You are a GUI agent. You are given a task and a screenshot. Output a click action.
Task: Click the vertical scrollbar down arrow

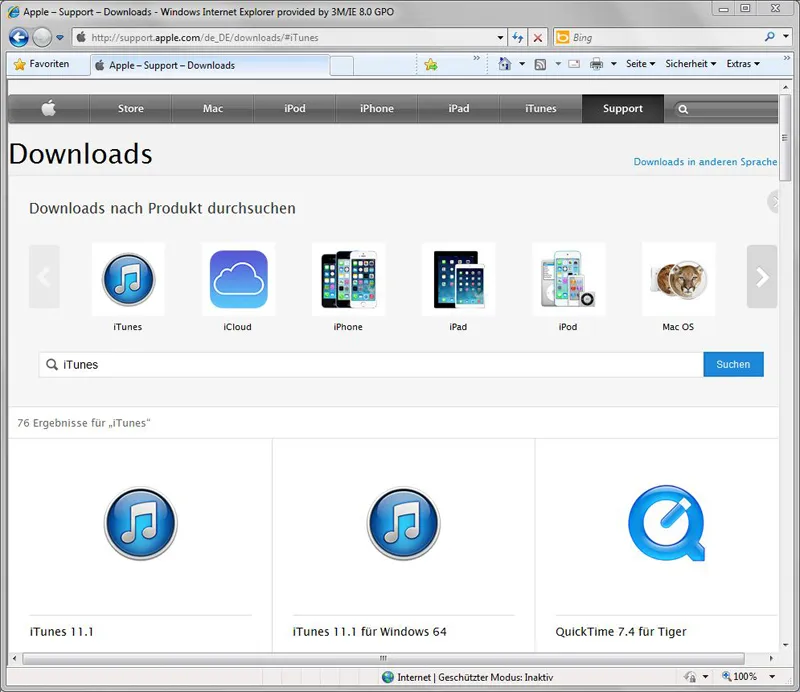click(785, 645)
